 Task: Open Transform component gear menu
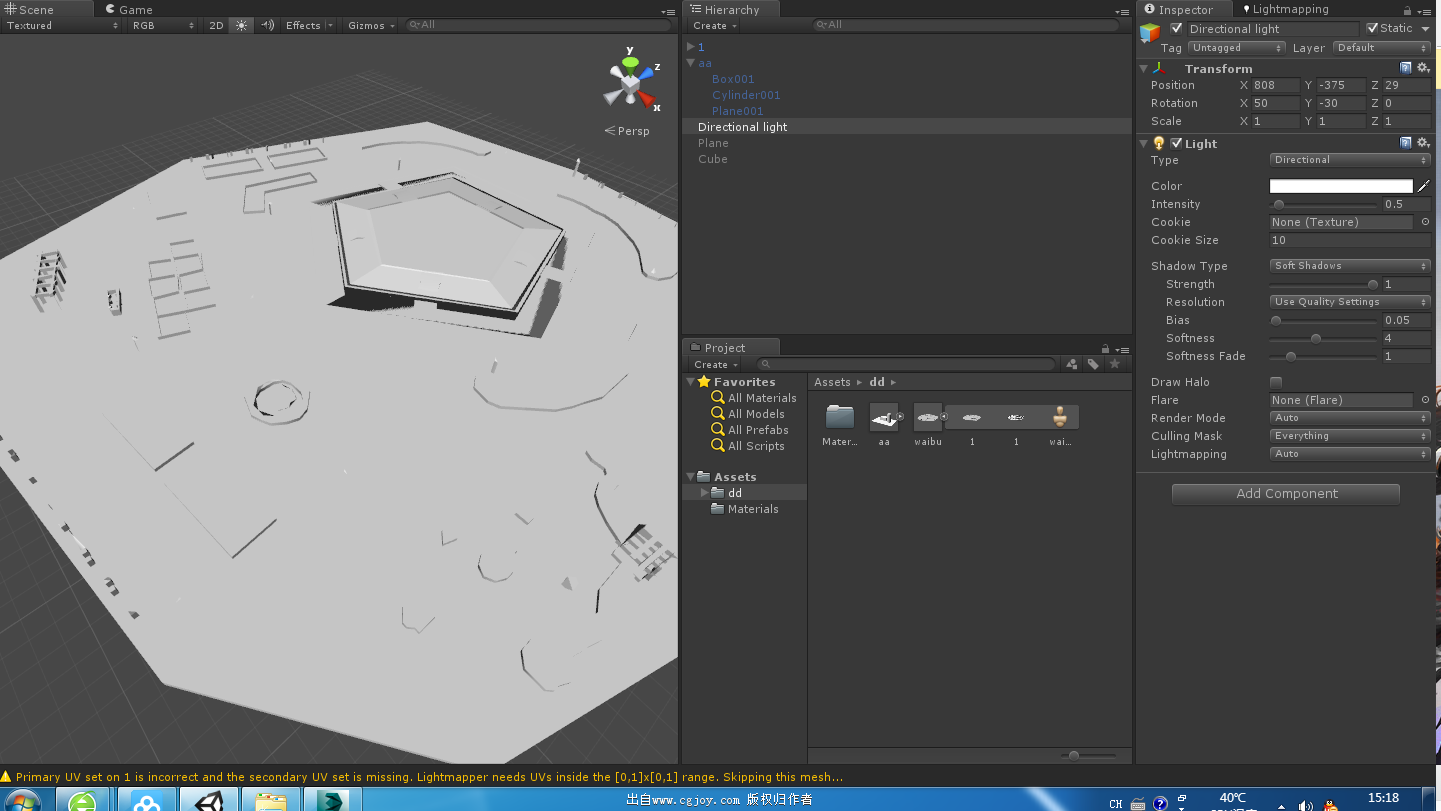pyautogui.click(x=1423, y=68)
